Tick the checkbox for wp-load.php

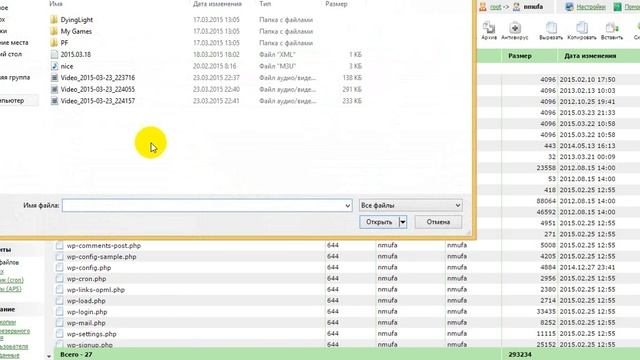[60, 301]
